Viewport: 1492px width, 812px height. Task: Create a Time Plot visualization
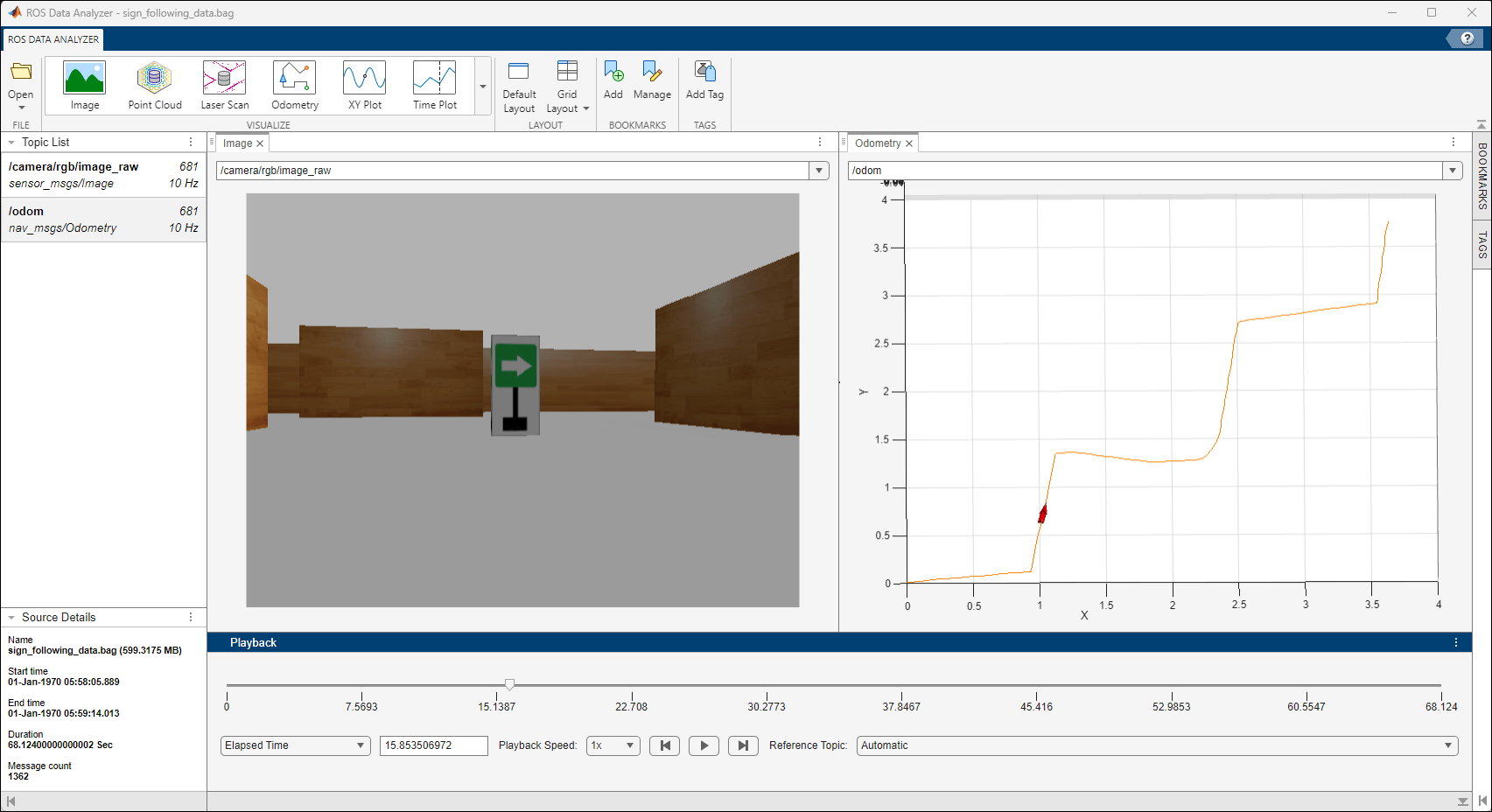(x=434, y=84)
